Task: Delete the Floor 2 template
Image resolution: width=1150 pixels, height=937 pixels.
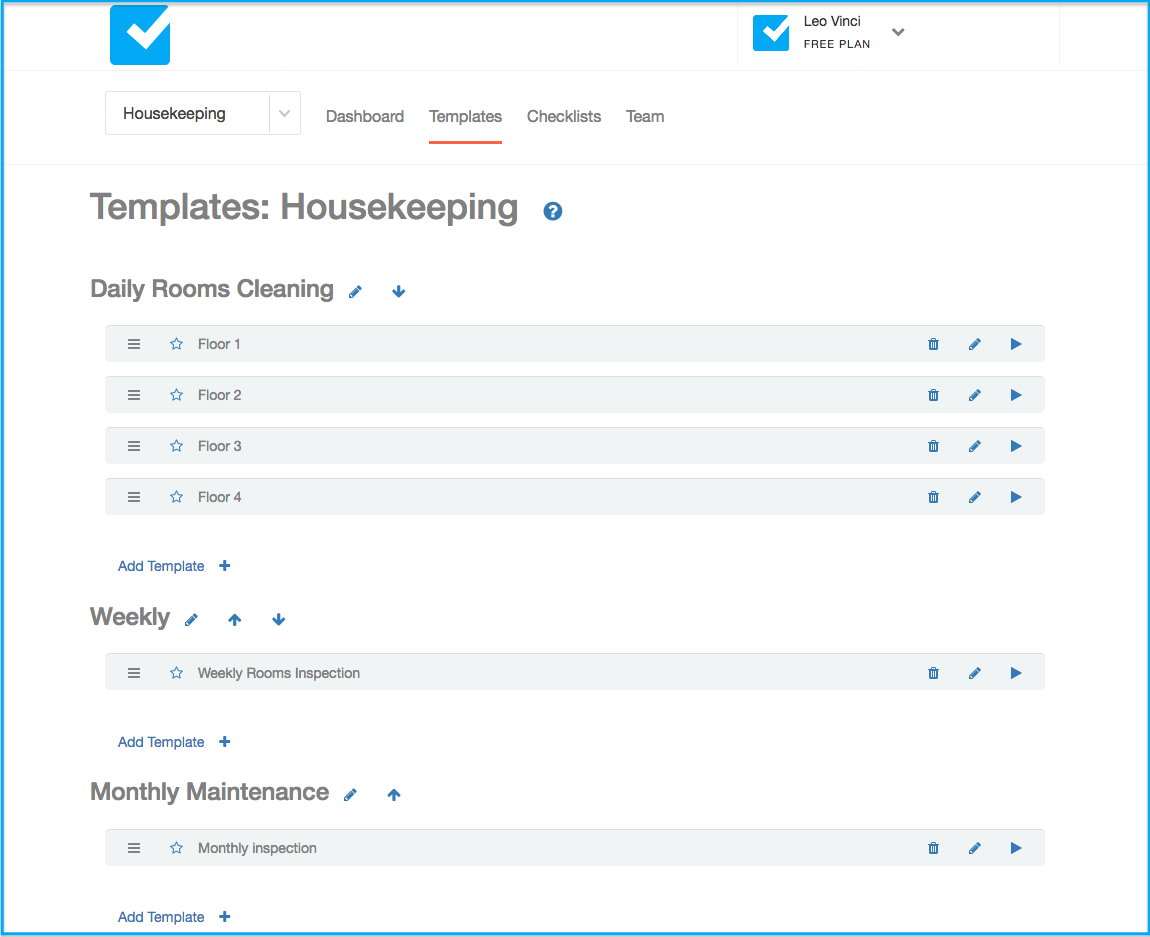Action: pos(933,395)
